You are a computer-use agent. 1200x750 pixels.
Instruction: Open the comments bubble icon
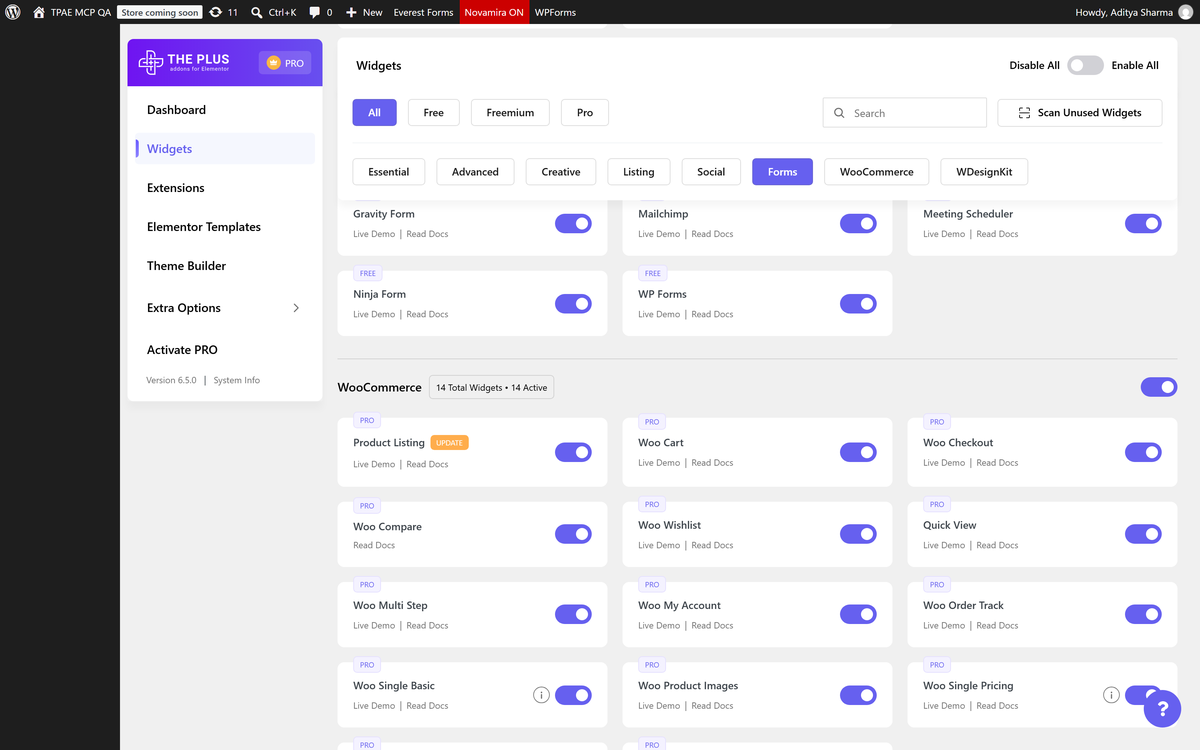point(315,12)
